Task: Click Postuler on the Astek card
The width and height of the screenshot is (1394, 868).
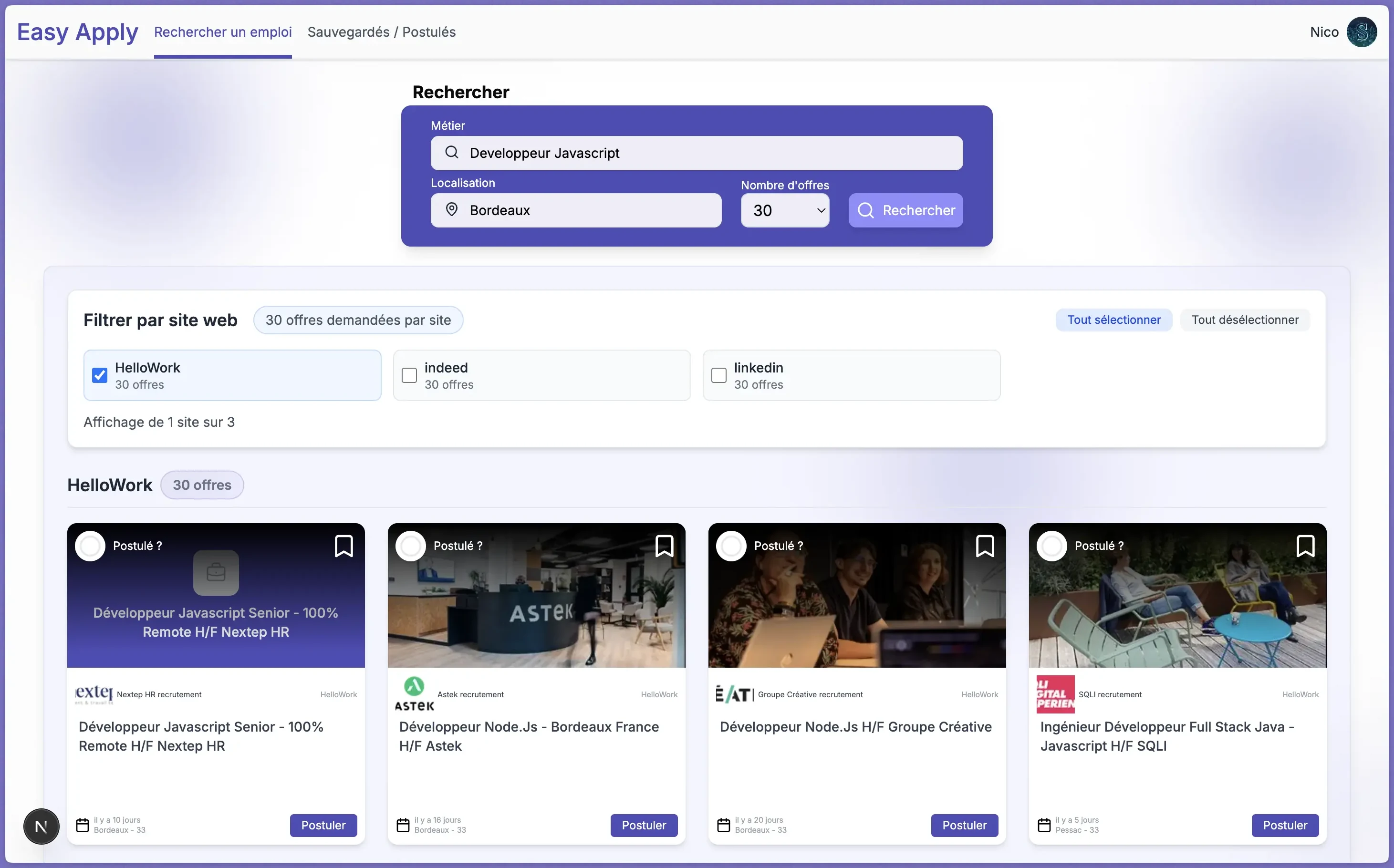Action: coord(644,826)
